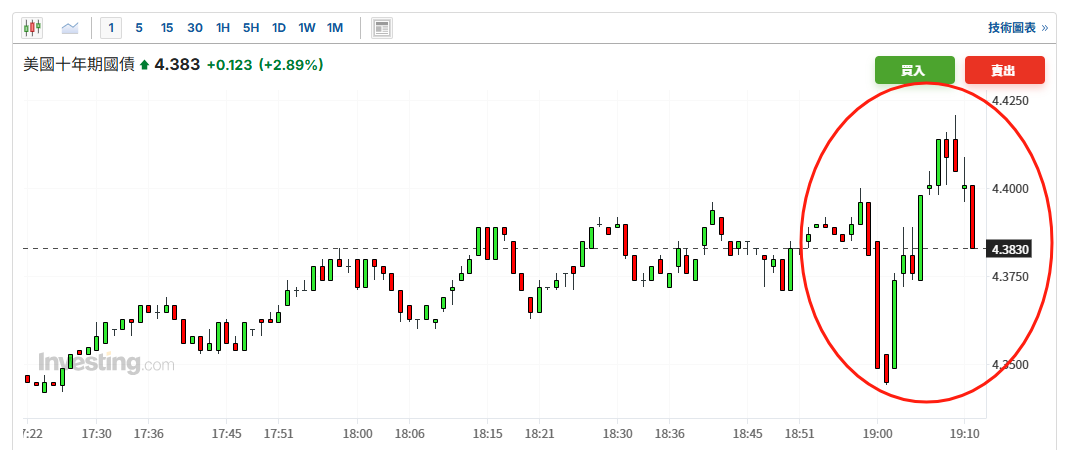Switch to the area line chart icon
This screenshot has height=450, width=1075.
coord(70,28)
